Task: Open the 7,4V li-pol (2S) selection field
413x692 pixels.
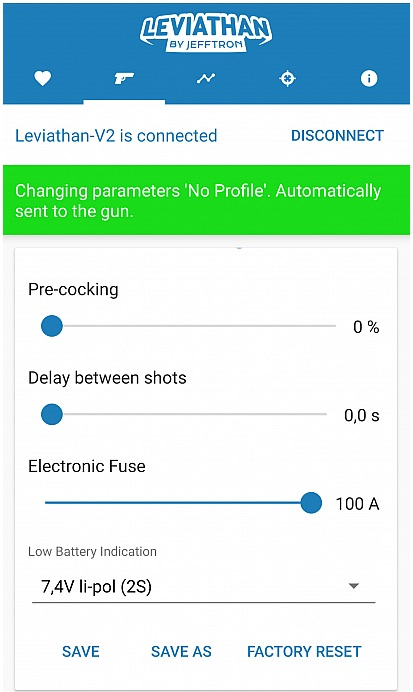Action: 203,587
